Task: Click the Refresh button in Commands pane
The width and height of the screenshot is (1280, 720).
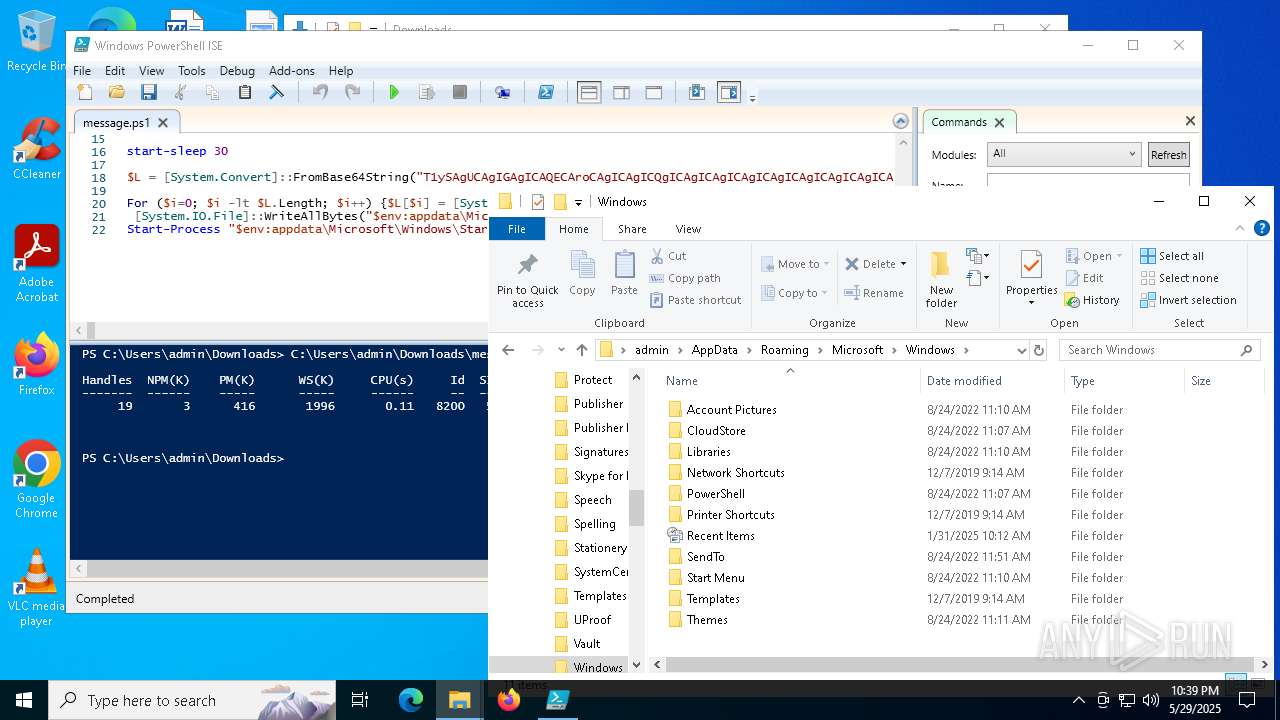Action: pos(1168,154)
